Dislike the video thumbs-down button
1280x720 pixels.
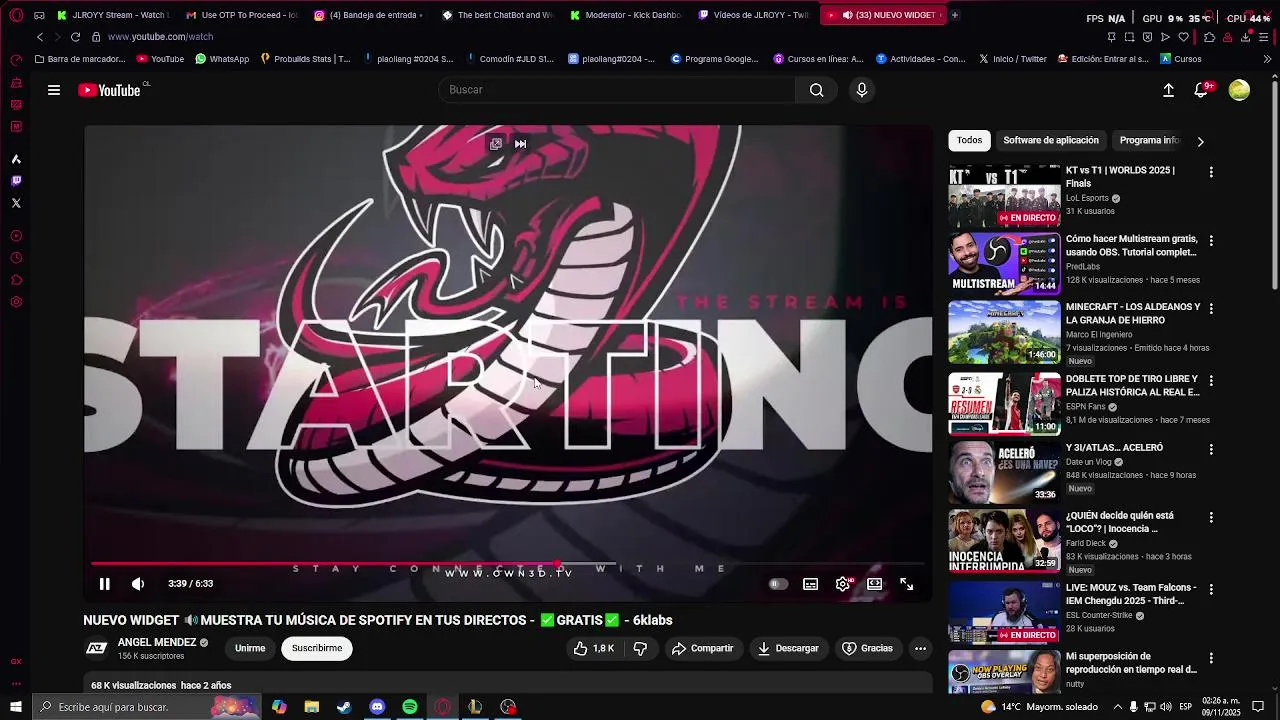pyautogui.click(x=640, y=649)
